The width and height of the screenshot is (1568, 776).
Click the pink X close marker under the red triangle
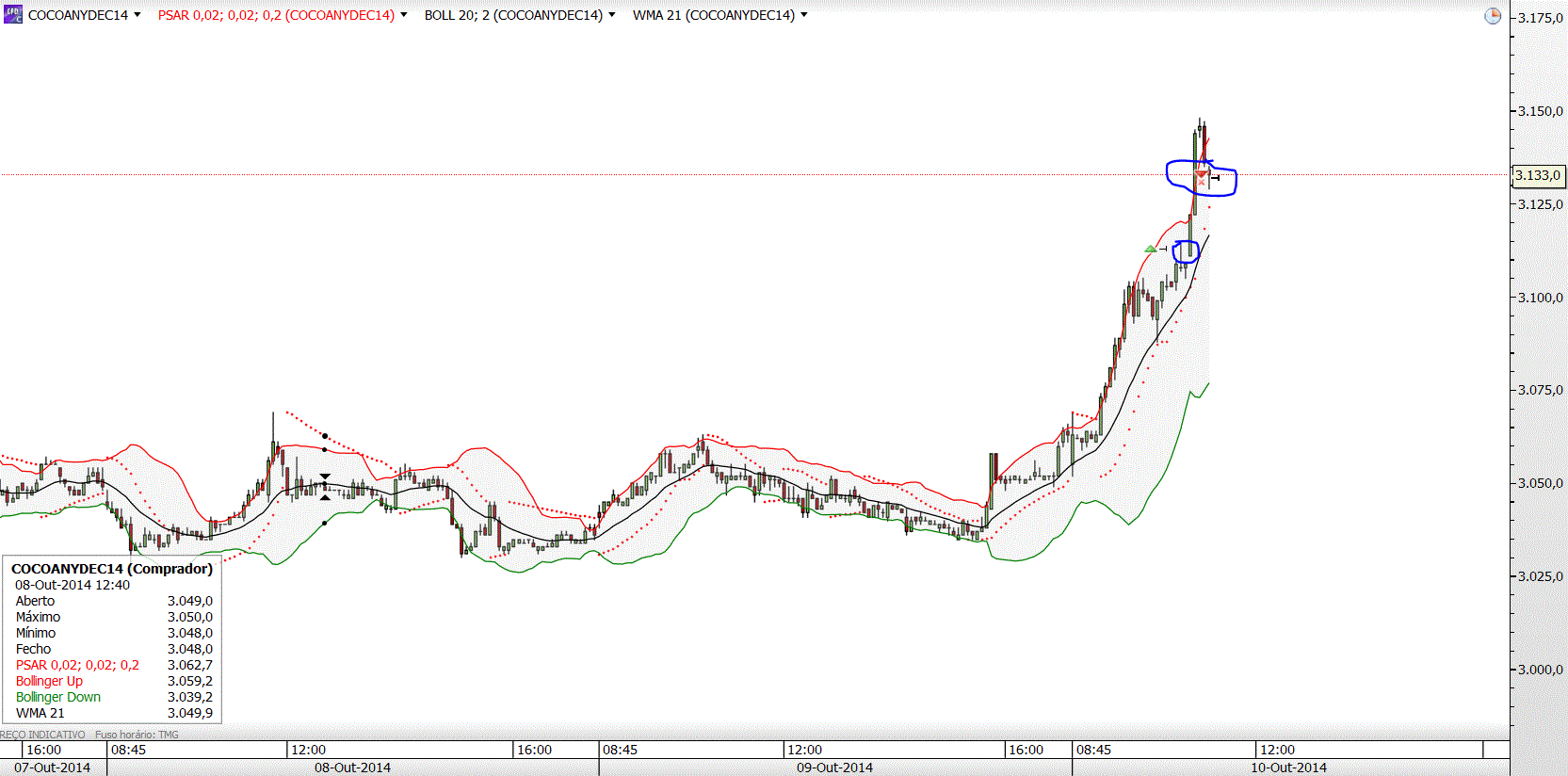tap(1202, 181)
